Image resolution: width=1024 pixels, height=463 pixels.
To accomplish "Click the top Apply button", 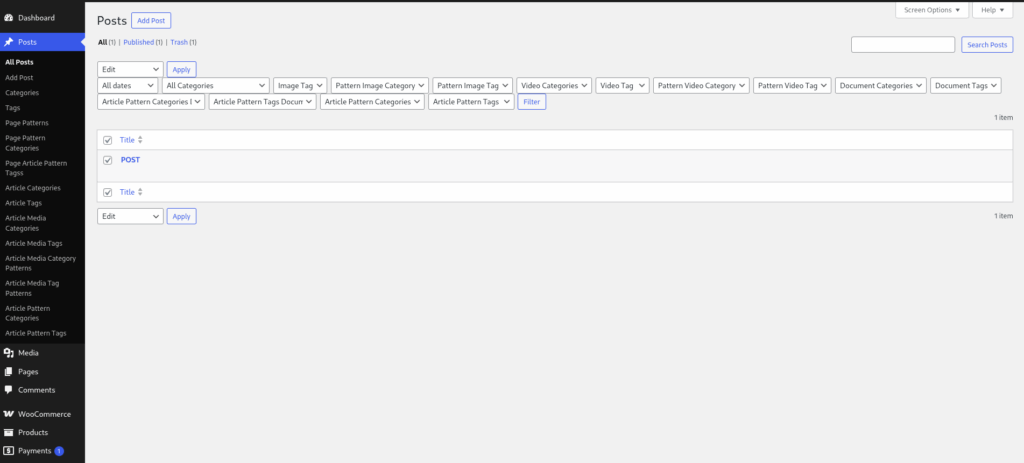I will [182, 69].
